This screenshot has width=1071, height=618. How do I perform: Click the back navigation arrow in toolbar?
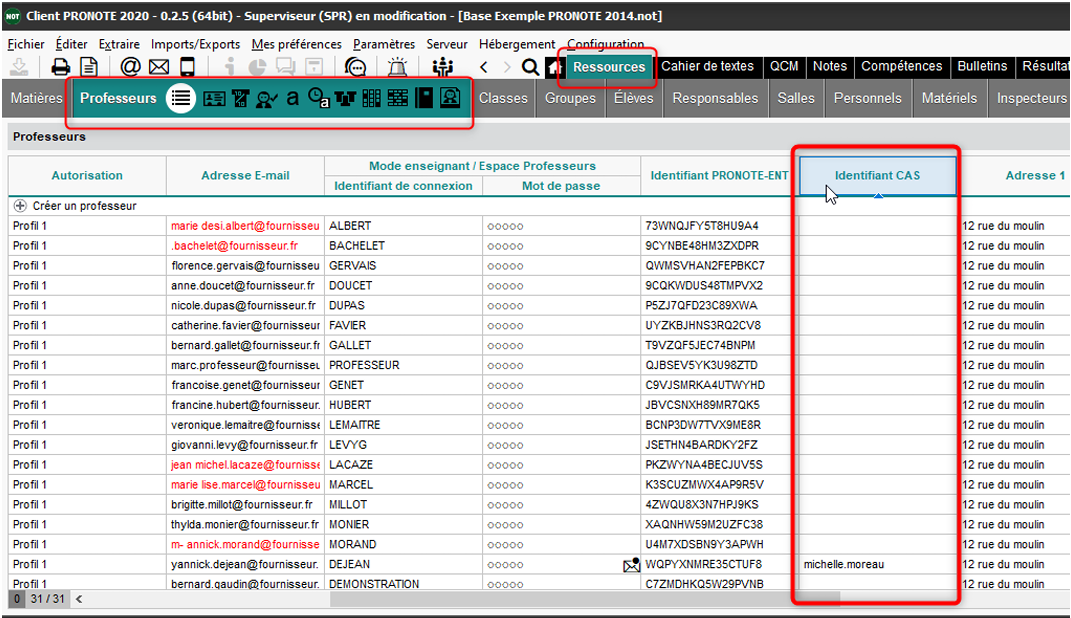point(484,67)
